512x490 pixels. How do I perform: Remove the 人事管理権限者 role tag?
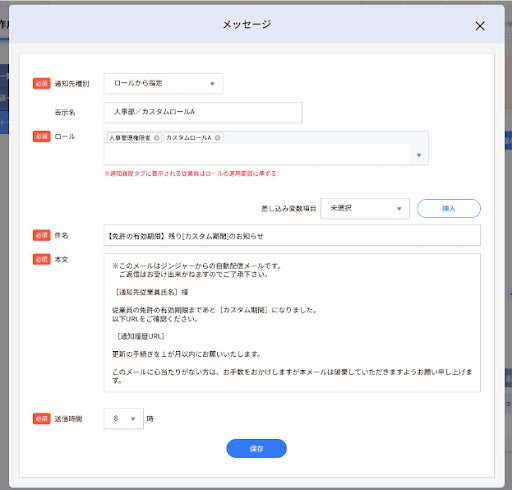(x=156, y=138)
